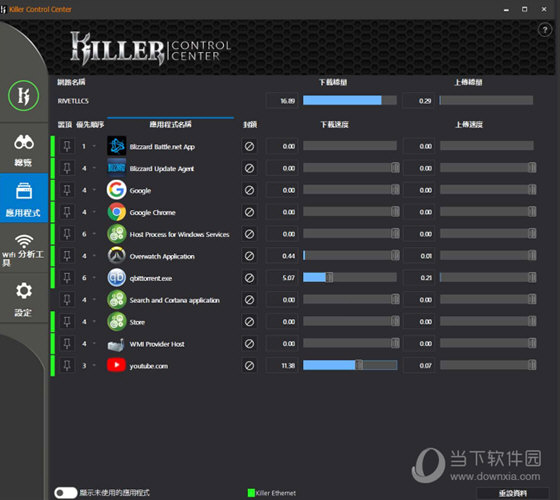Select the Google Chrome app icon
Viewport: 560px width, 500px height.
[116, 212]
